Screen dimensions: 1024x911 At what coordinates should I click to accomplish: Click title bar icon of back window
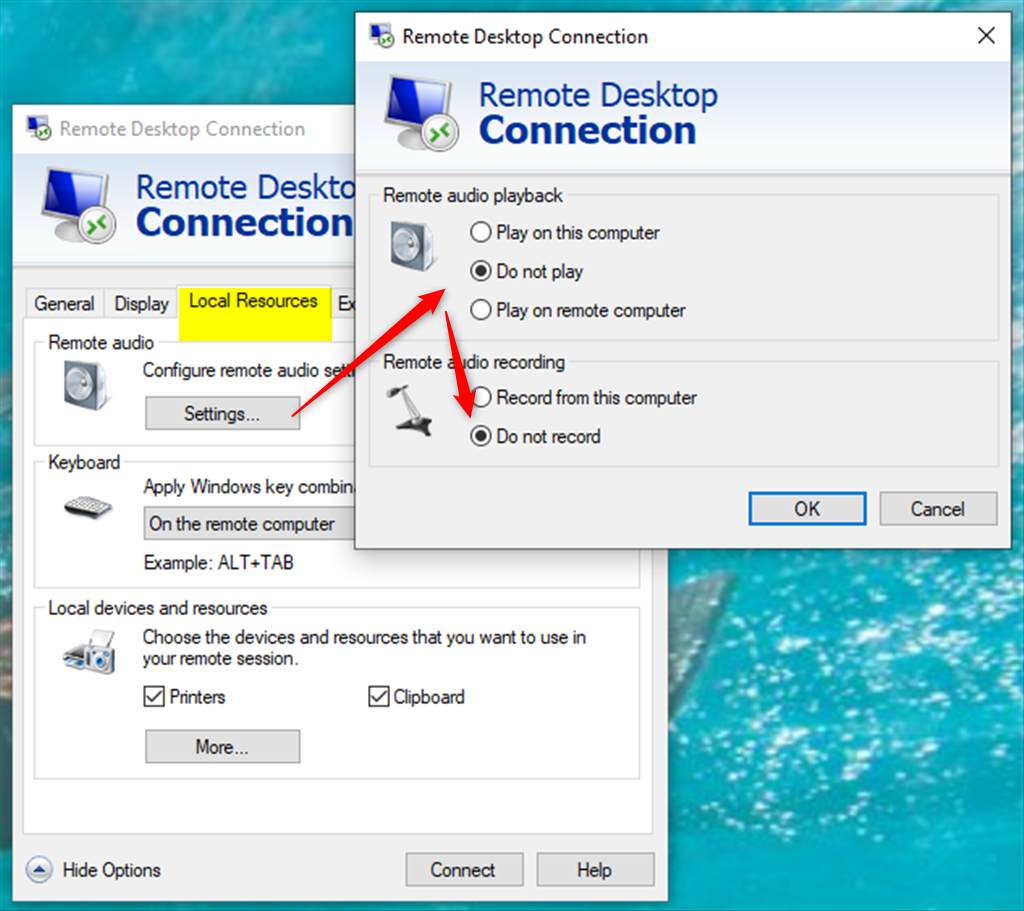[x=39, y=128]
